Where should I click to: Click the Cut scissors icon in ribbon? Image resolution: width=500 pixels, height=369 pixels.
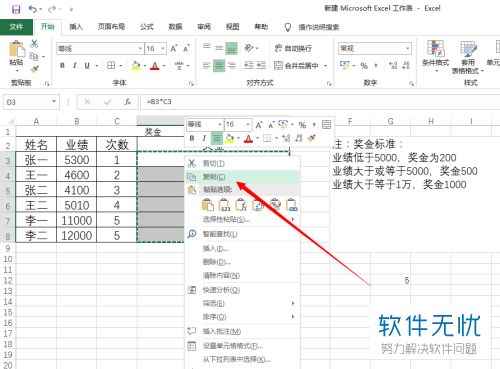click(34, 44)
